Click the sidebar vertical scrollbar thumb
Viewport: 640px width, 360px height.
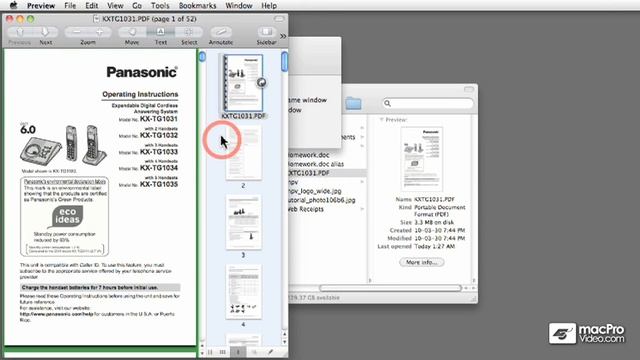click(x=284, y=62)
